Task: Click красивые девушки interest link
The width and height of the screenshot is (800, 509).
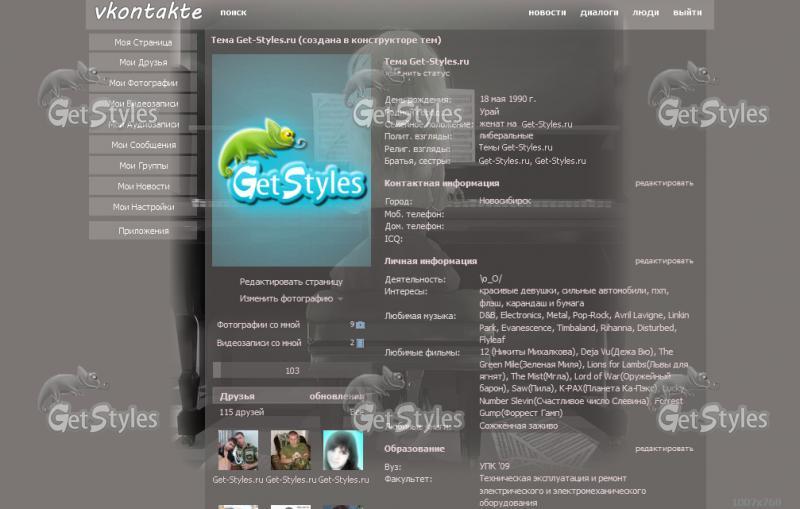Action: click(x=518, y=291)
